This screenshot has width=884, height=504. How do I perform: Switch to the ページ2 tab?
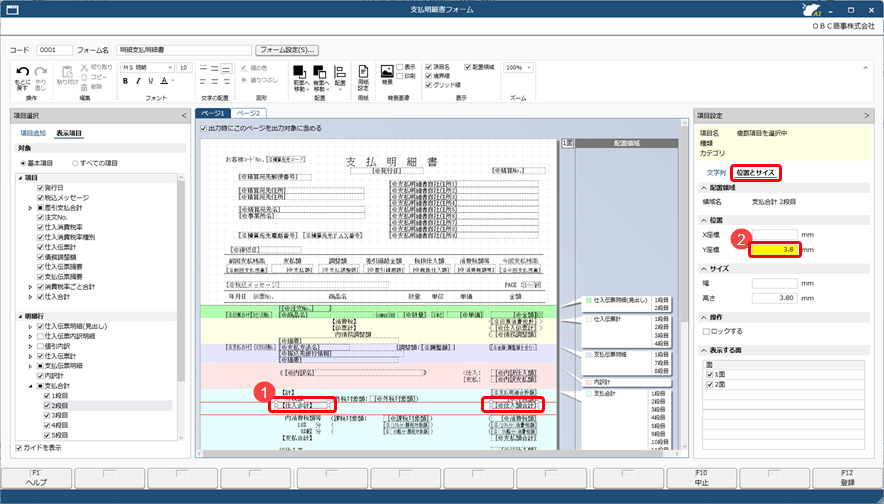[249, 113]
